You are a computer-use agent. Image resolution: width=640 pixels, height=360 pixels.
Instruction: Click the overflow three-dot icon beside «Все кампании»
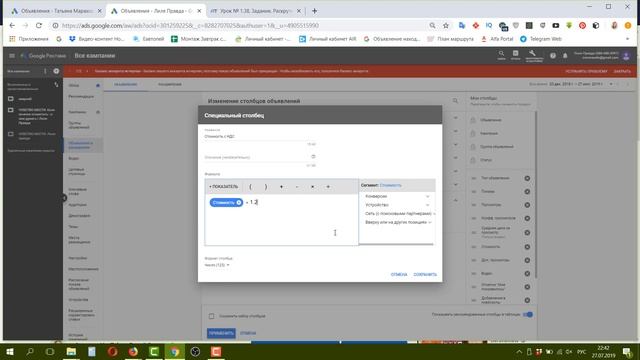coord(45,71)
